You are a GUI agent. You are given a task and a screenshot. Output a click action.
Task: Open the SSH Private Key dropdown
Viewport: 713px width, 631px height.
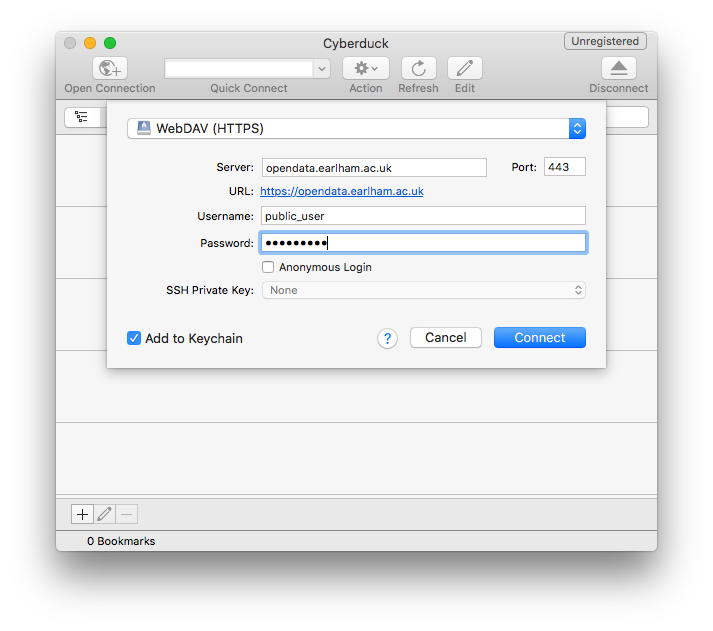click(x=423, y=290)
